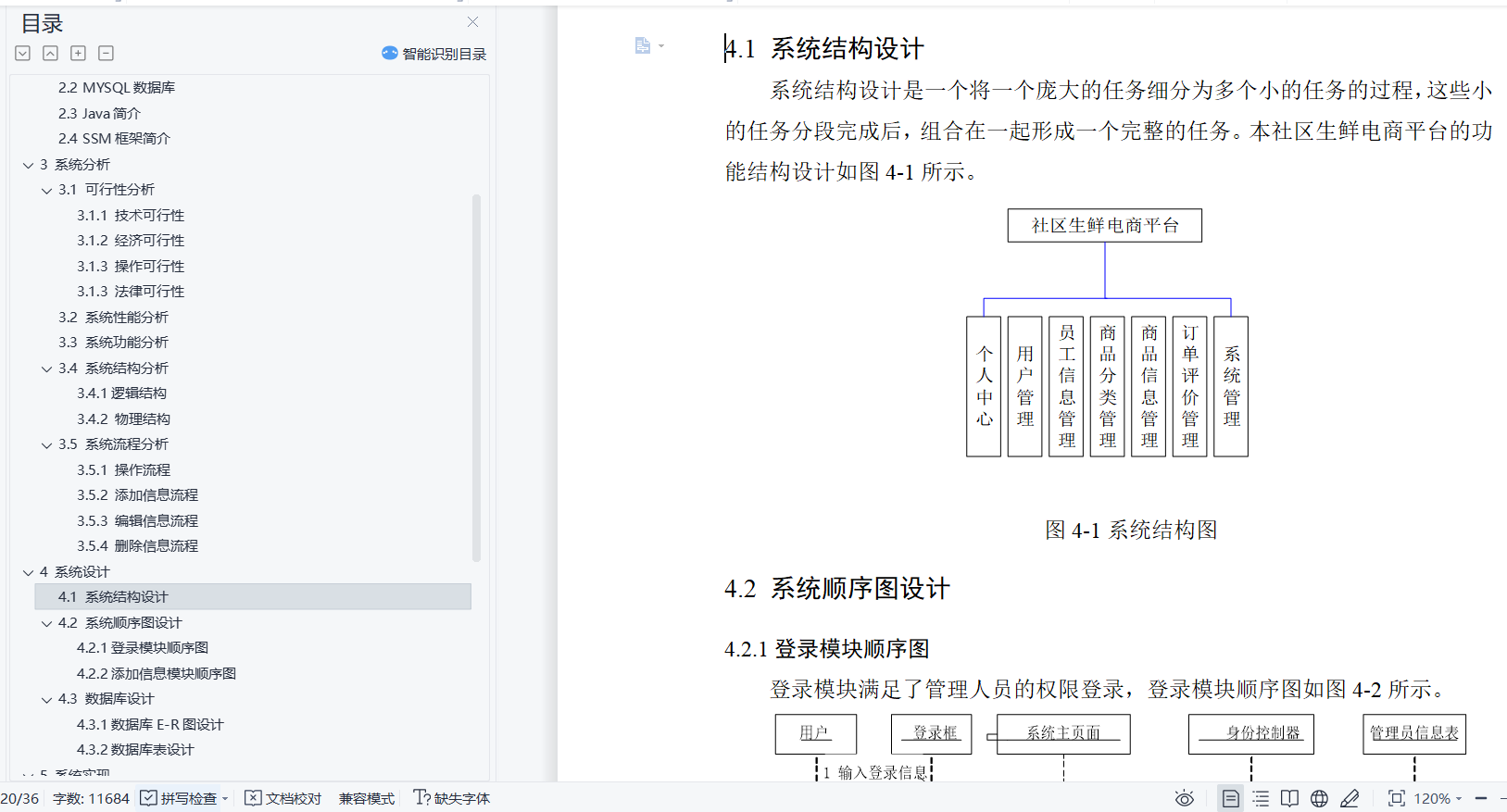Select '3.1.3 操作可行性' in outline
Viewport: 1507px width, 812px height.
(x=131, y=266)
